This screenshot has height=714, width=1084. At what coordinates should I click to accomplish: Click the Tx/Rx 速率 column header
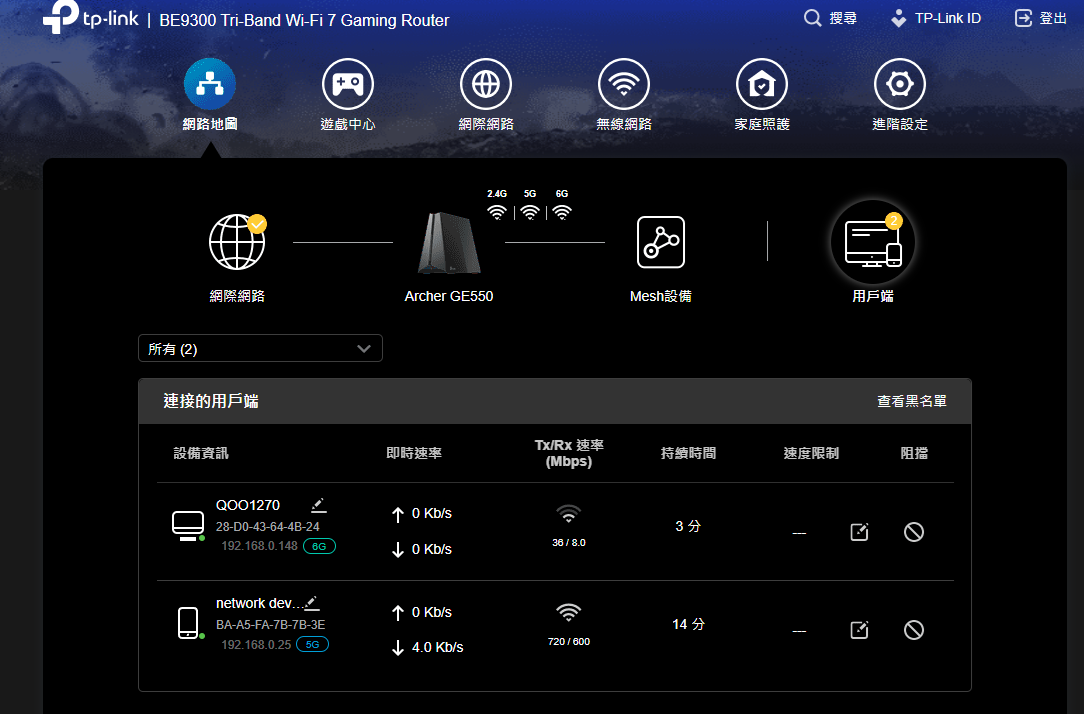[x=569, y=453]
